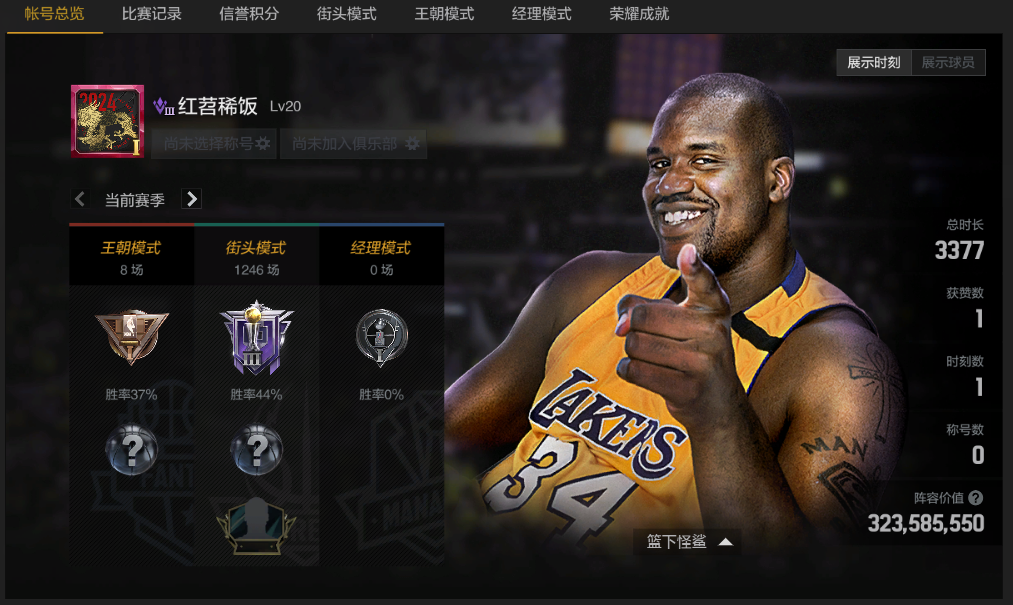Click the lineup value 323,585,550
1013x605 pixels.
pos(926,524)
